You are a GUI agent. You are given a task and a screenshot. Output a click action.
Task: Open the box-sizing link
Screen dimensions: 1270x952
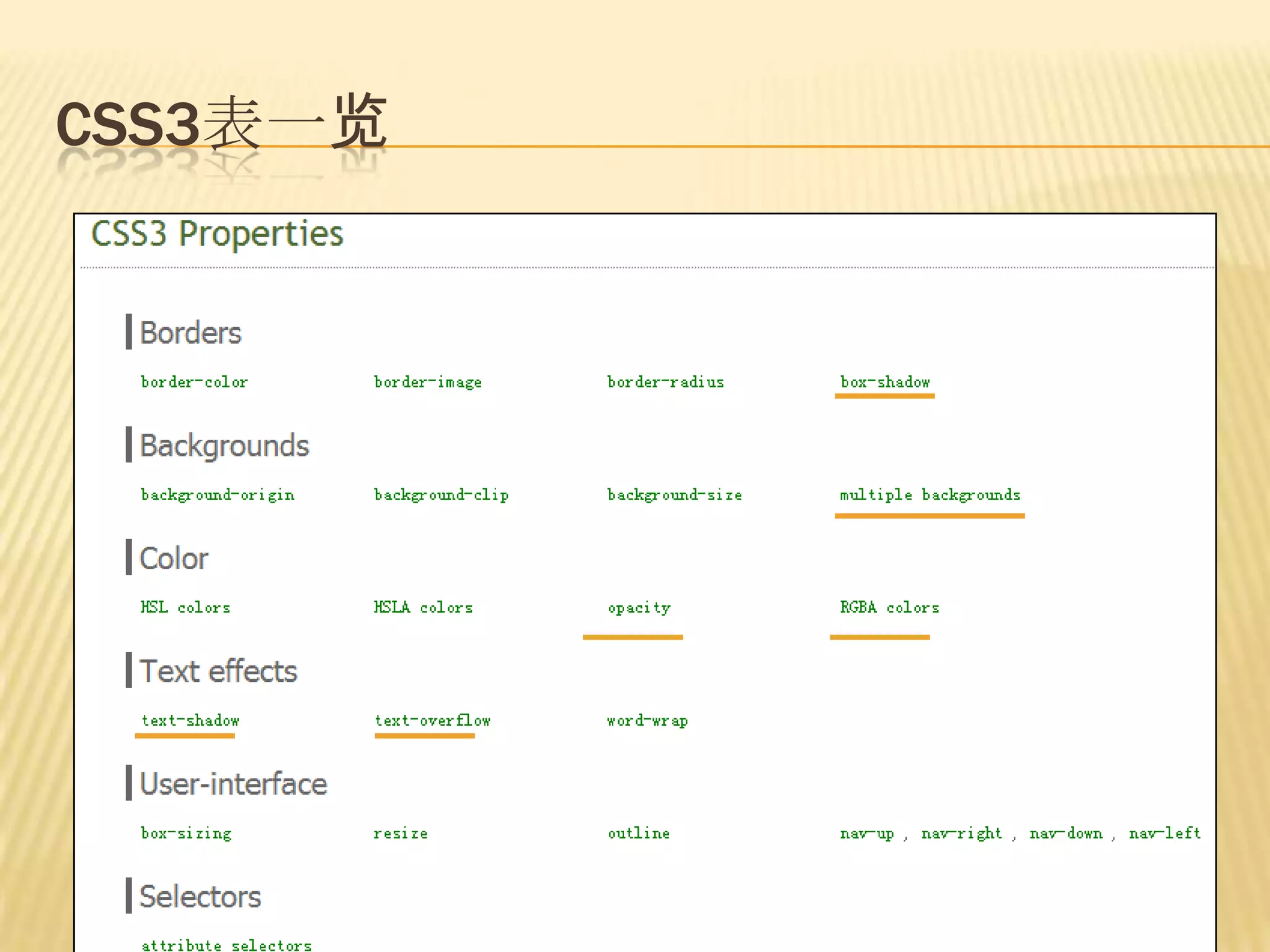tap(186, 834)
